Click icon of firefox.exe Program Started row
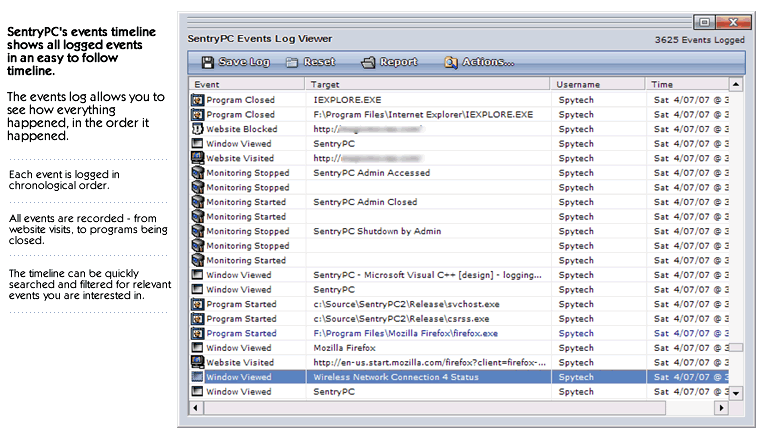Viewport: 761px width, 443px height. pos(197,333)
